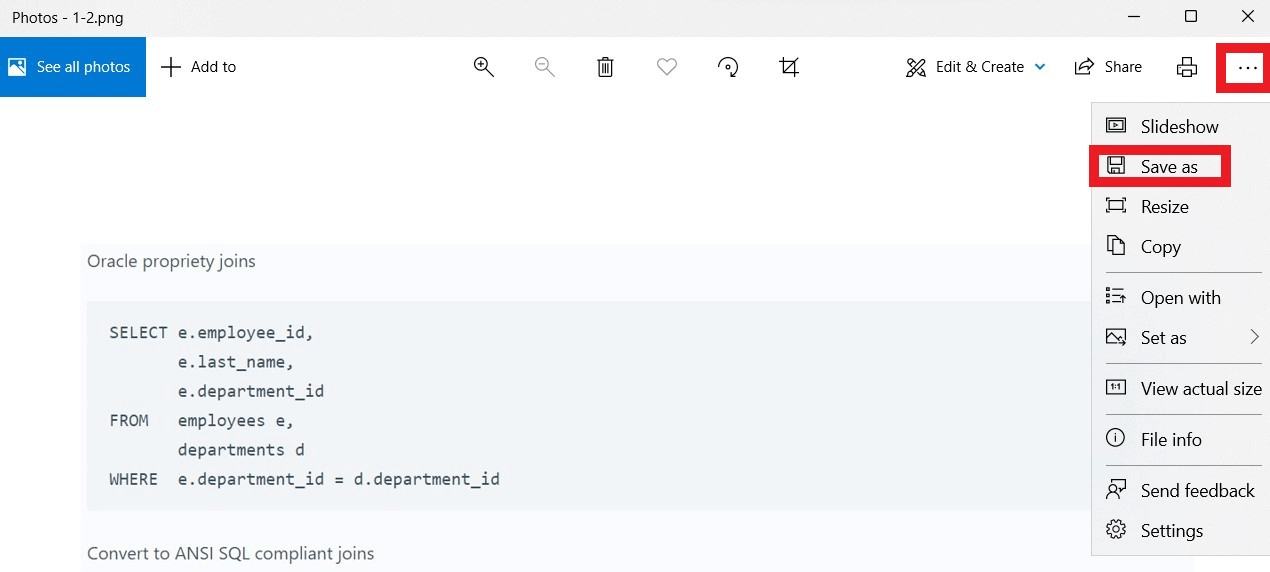Expand the Set as submenu arrow
1270x572 pixels.
(1254, 338)
